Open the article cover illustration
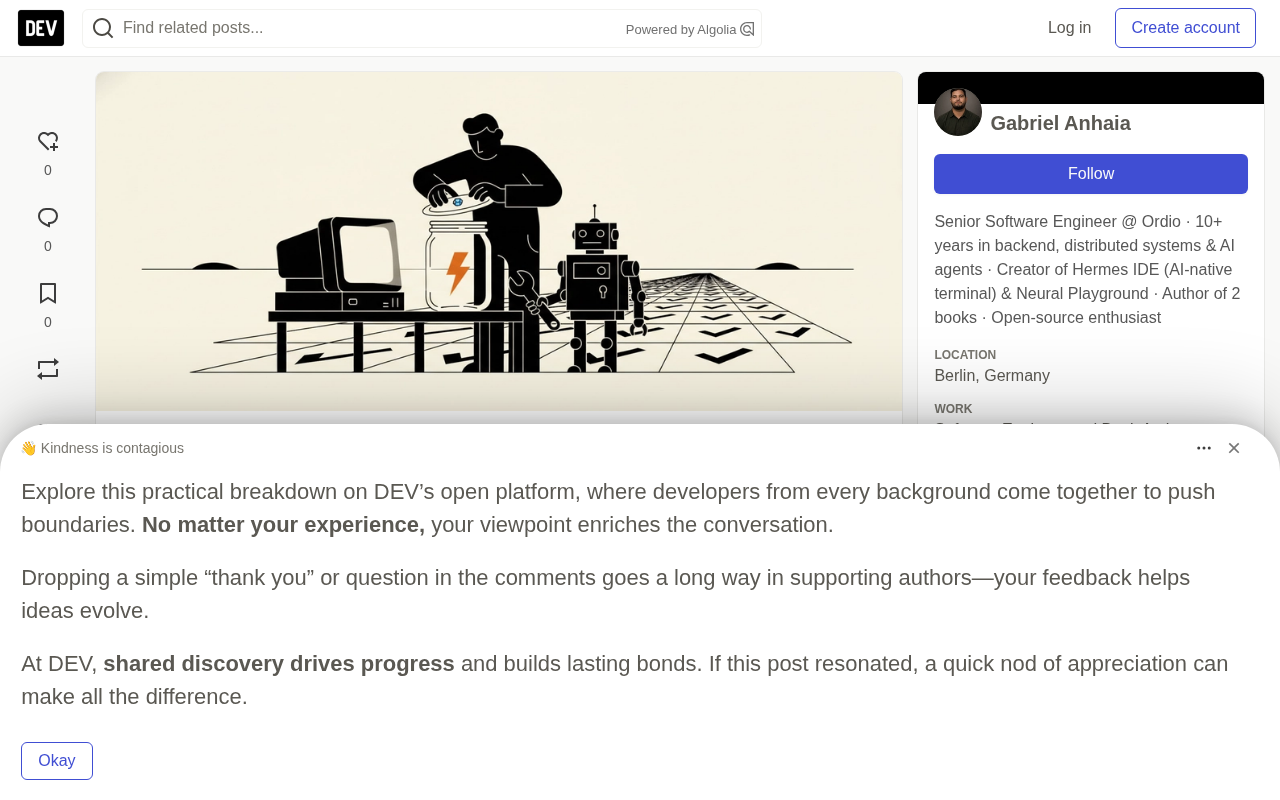Screen dimensions: 1280x800 (x=499, y=241)
